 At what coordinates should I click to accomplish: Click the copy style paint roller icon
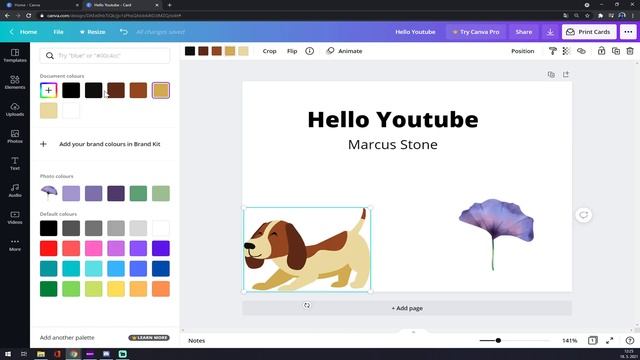click(553, 51)
